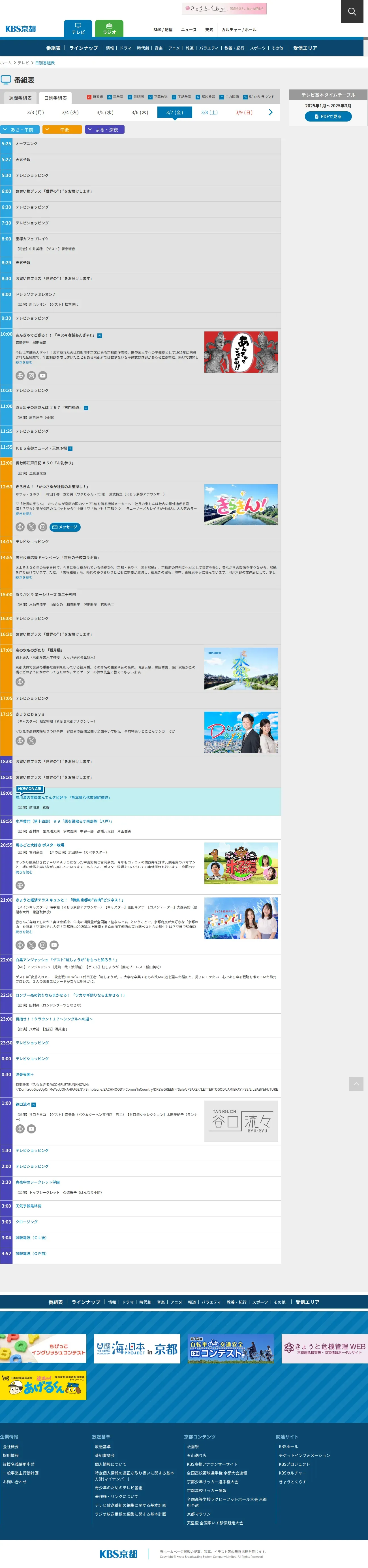Open 会社概要 footer link

[11, 1447]
